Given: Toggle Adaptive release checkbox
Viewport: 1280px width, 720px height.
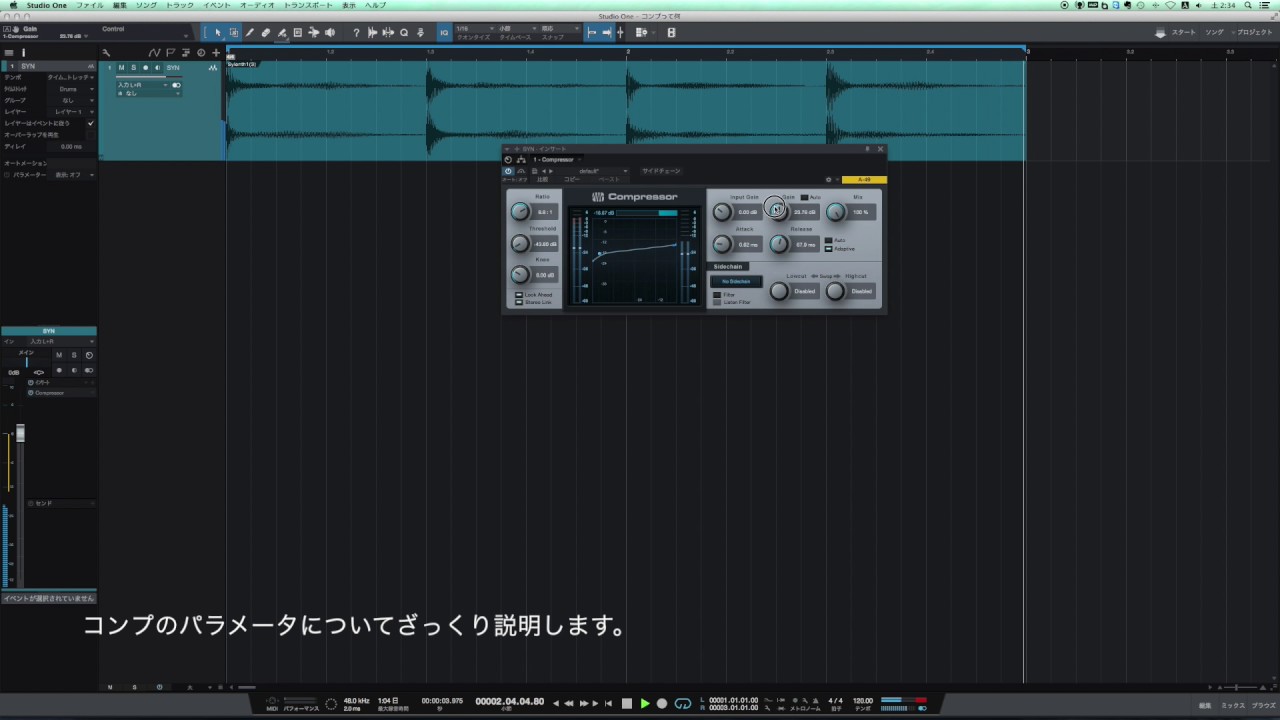Looking at the screenshot, I should point(828,249).
